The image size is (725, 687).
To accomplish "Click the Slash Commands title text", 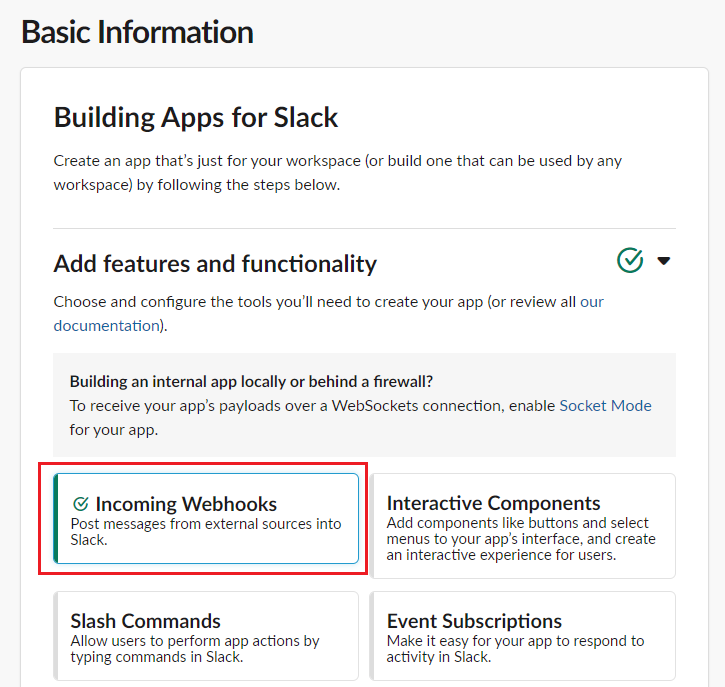I will pos(145,621).
